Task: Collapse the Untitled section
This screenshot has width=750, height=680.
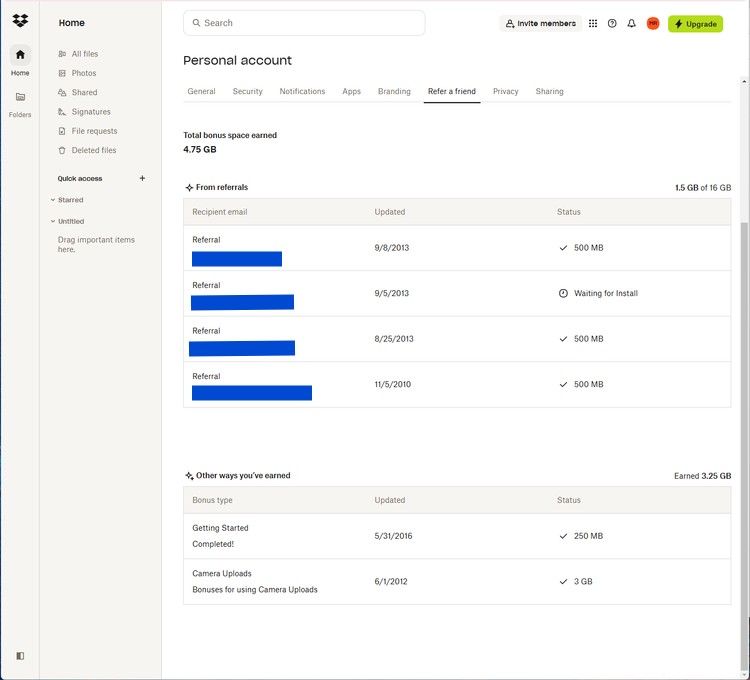Action: point(53,221)
